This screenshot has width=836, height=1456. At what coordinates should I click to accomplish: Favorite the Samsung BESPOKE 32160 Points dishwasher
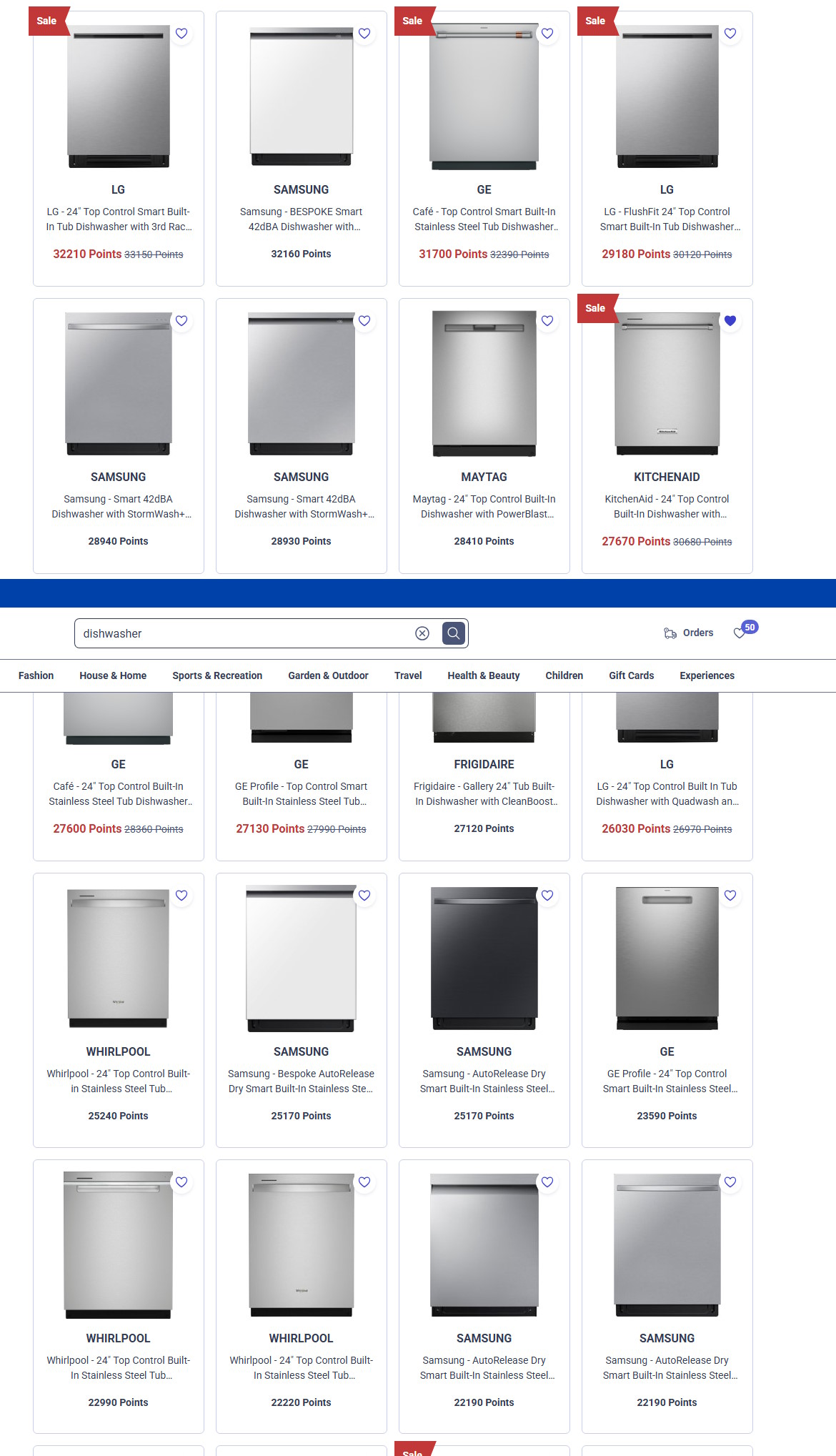point(364,34)
